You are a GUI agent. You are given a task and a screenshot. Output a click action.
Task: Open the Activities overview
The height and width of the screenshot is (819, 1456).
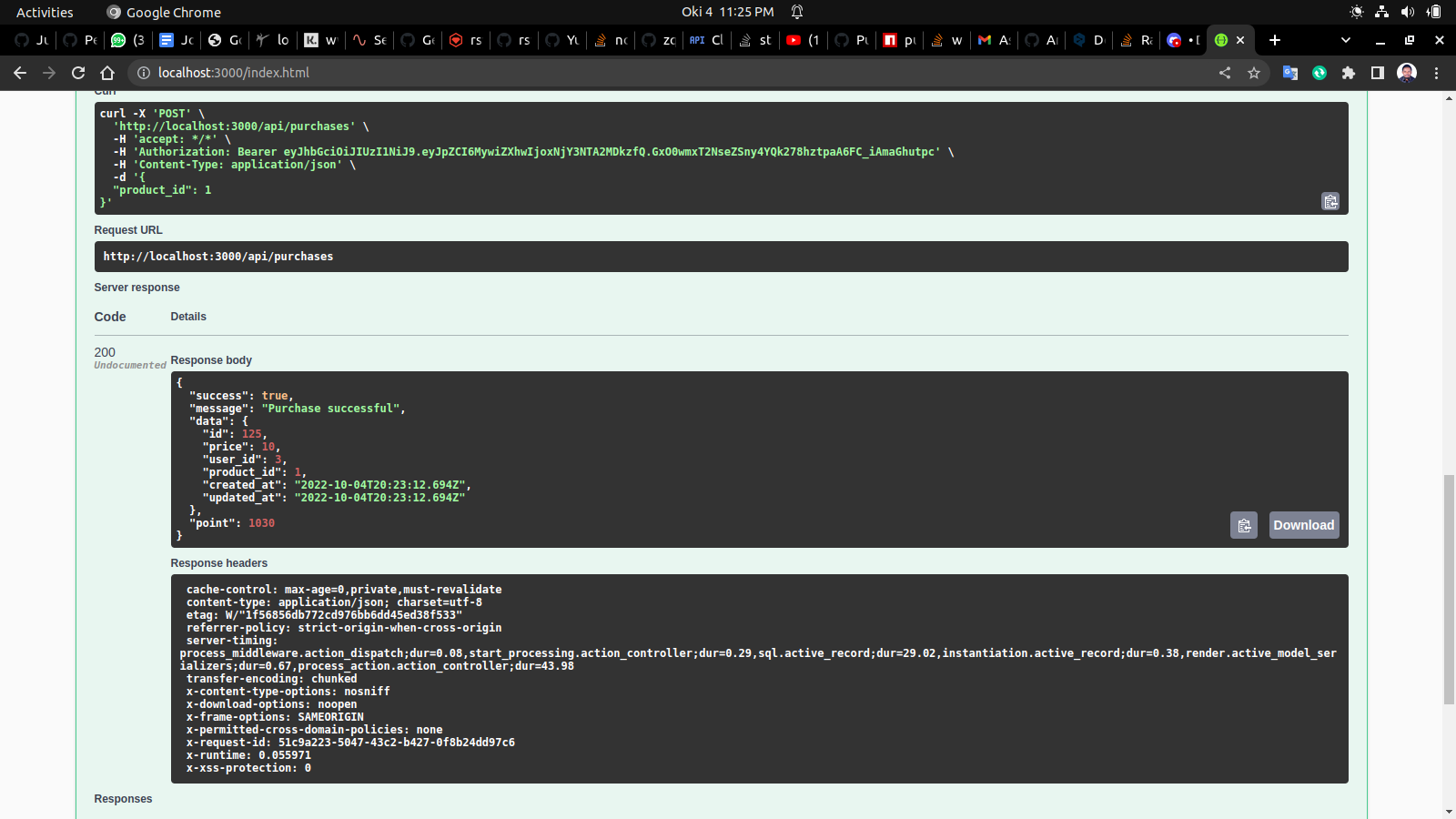[x=45, y=12]
